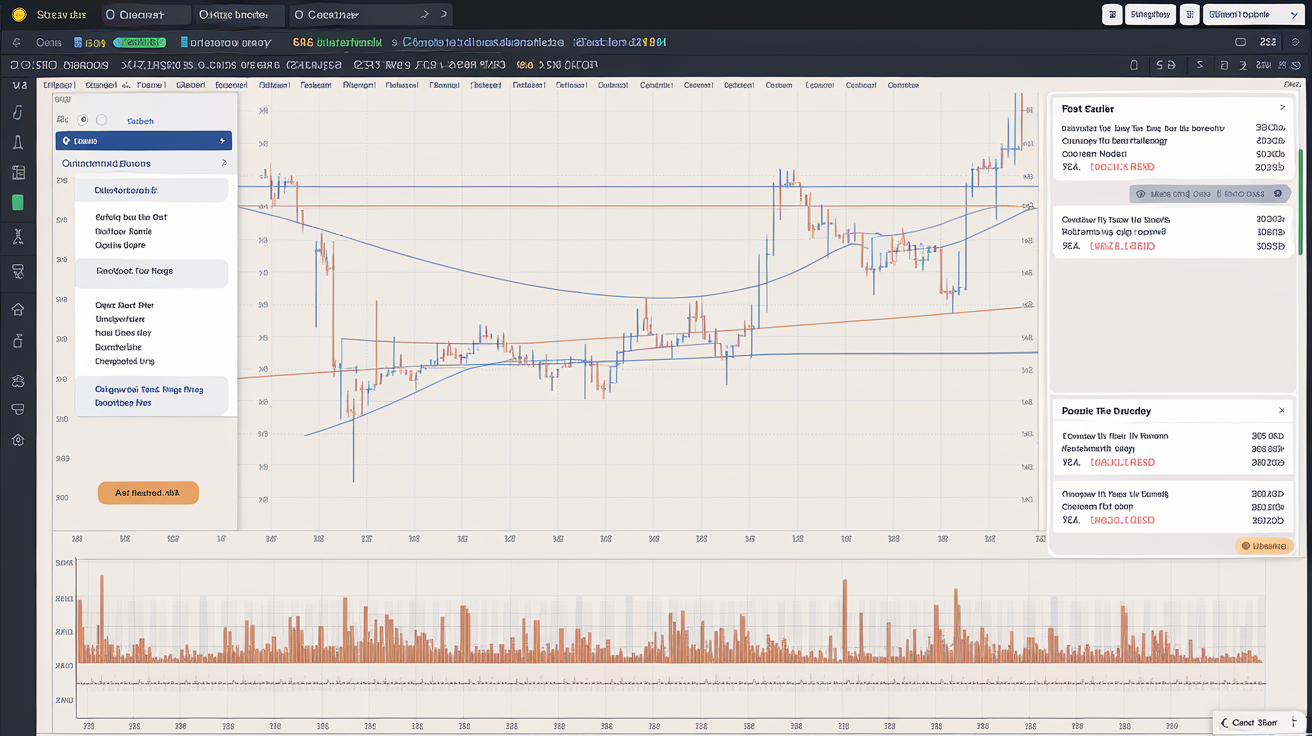The image size is (1312, 736).
Task: Select the bell-shaped icon in left sidebar
Action: pyautogui.click(x=18, y=143)
